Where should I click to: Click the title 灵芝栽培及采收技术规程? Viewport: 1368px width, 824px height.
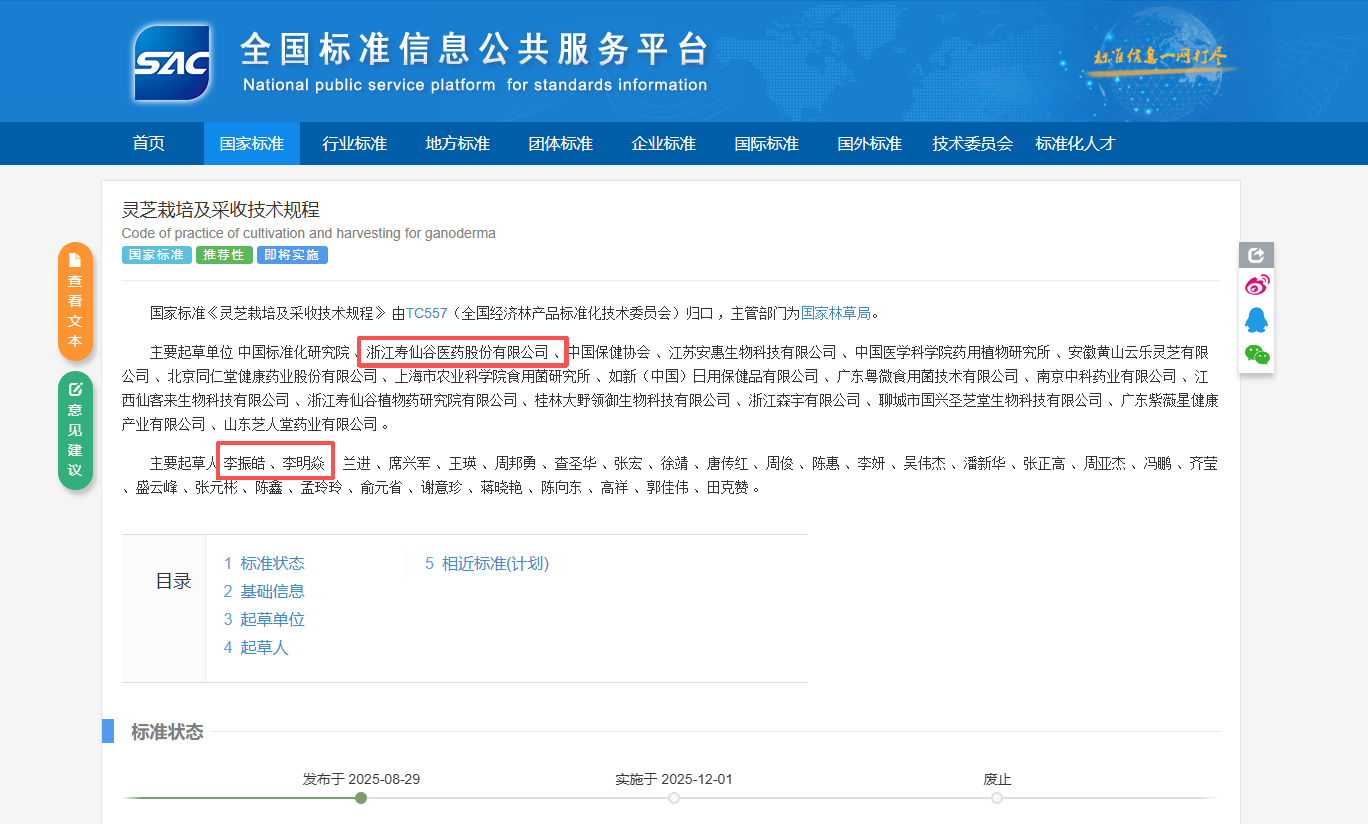click(221, 210)
